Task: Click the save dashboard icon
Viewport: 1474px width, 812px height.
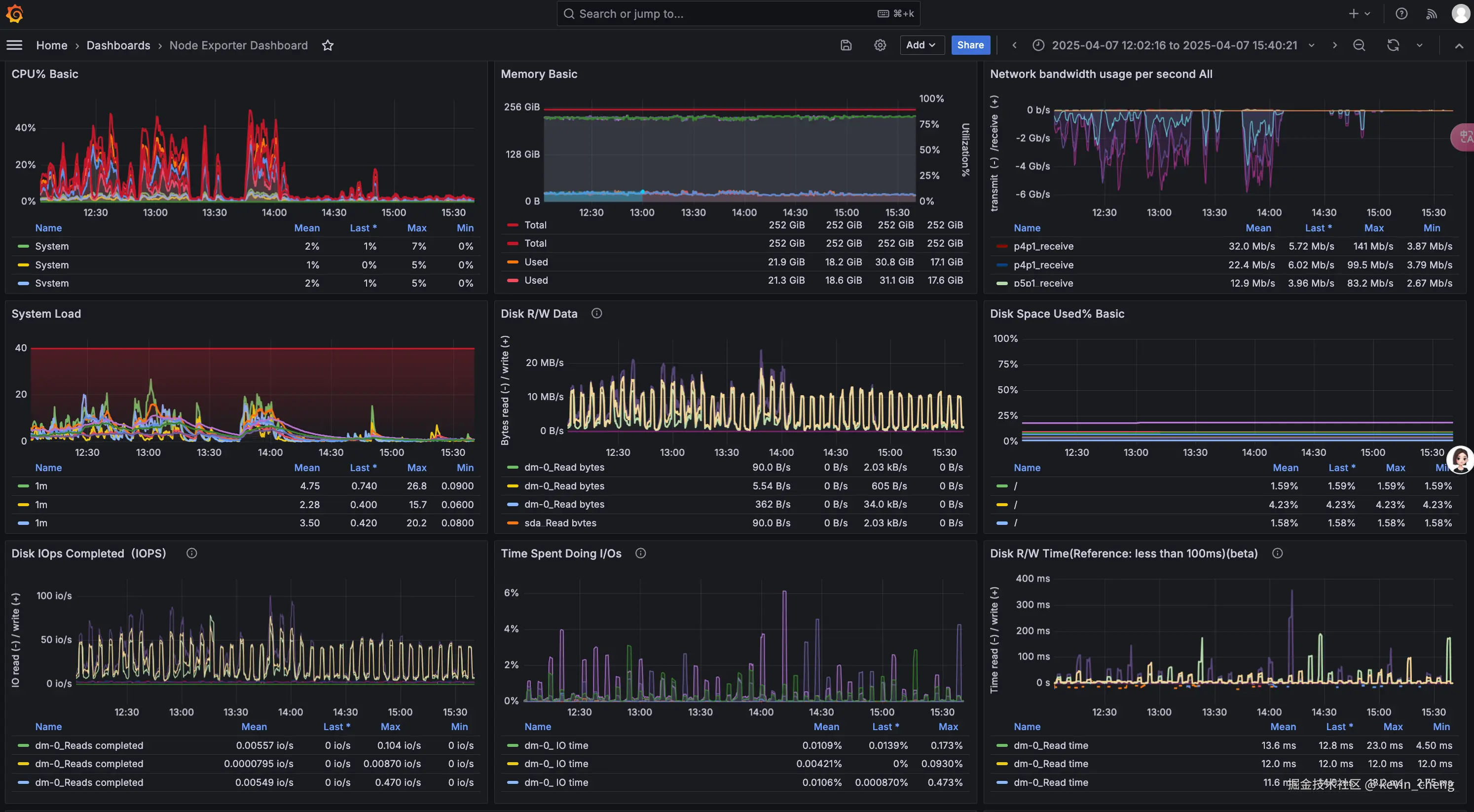Action: 846,45
